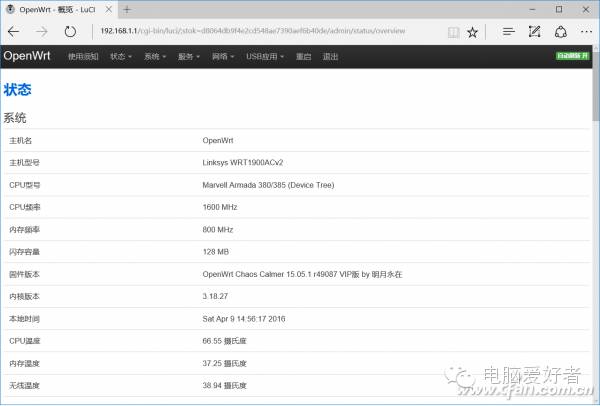Click the CPU型号 row label

[24, 185]
